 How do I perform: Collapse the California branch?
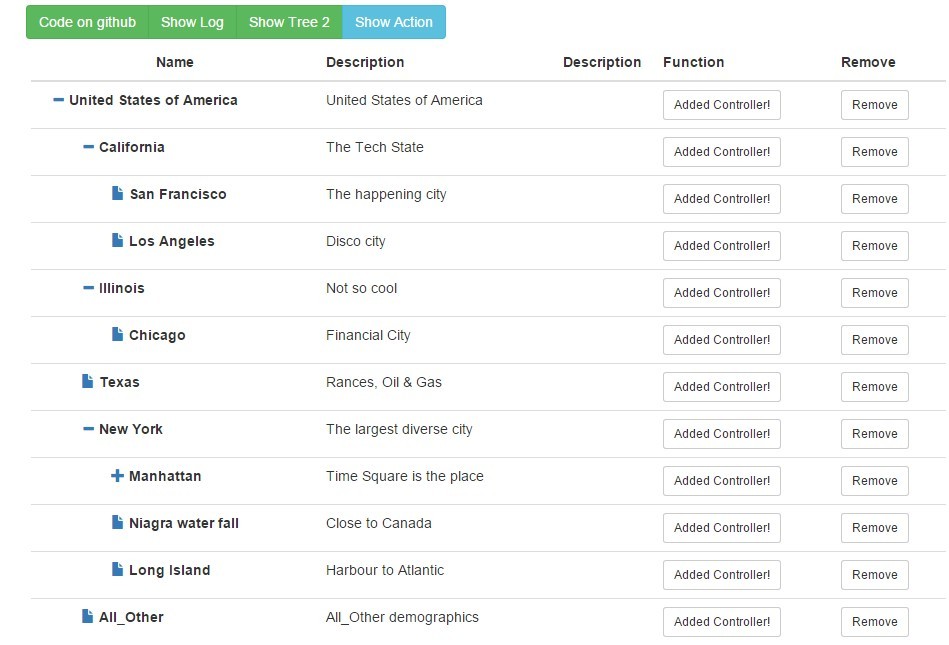click(x=87, y=147)
